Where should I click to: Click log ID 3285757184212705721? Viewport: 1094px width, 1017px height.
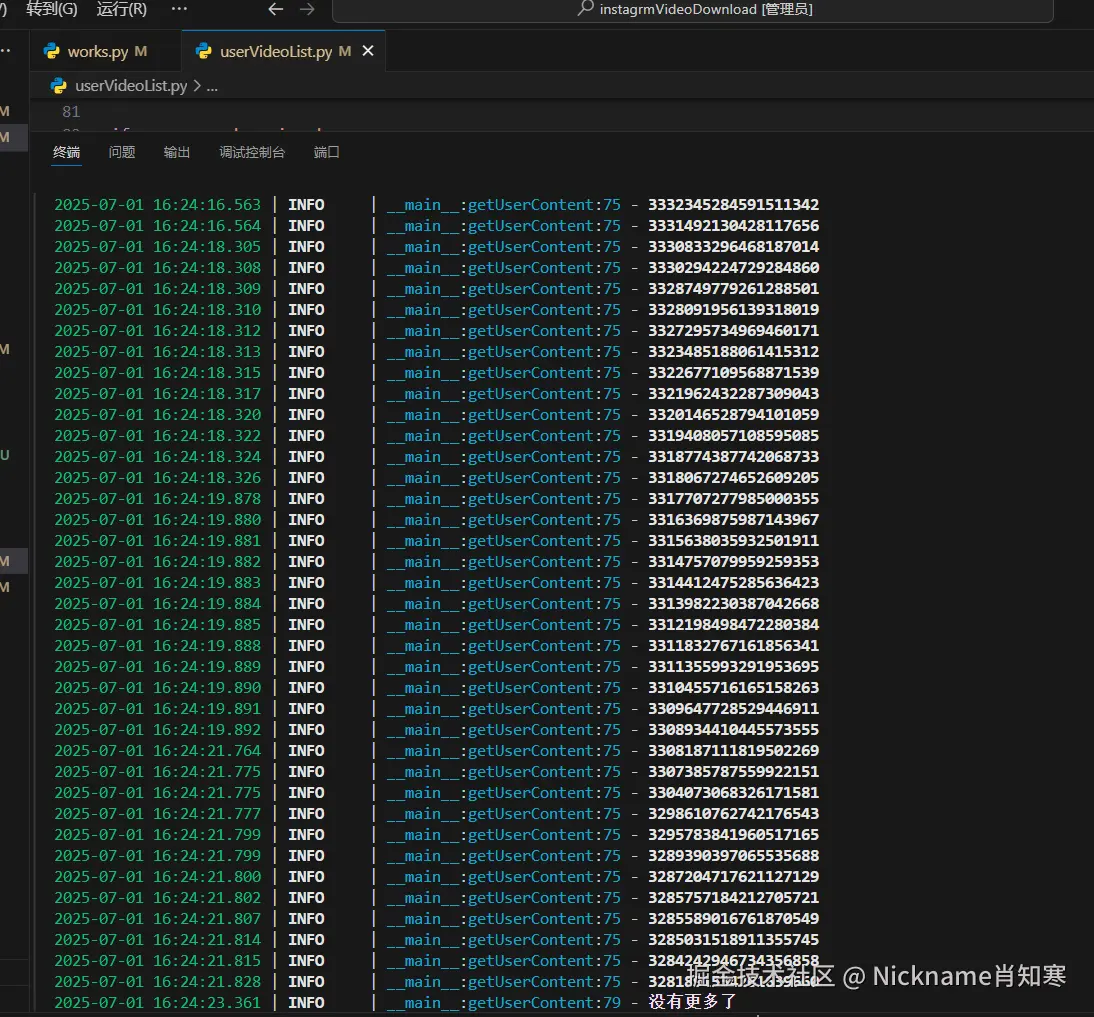[733, 898]
